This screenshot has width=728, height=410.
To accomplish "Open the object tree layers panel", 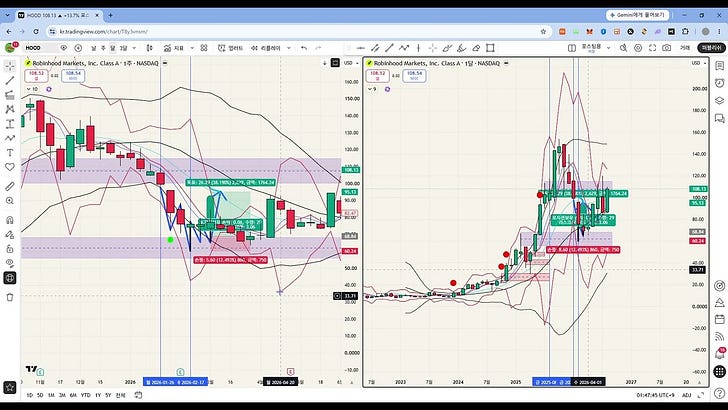I will tap(720, 100).
